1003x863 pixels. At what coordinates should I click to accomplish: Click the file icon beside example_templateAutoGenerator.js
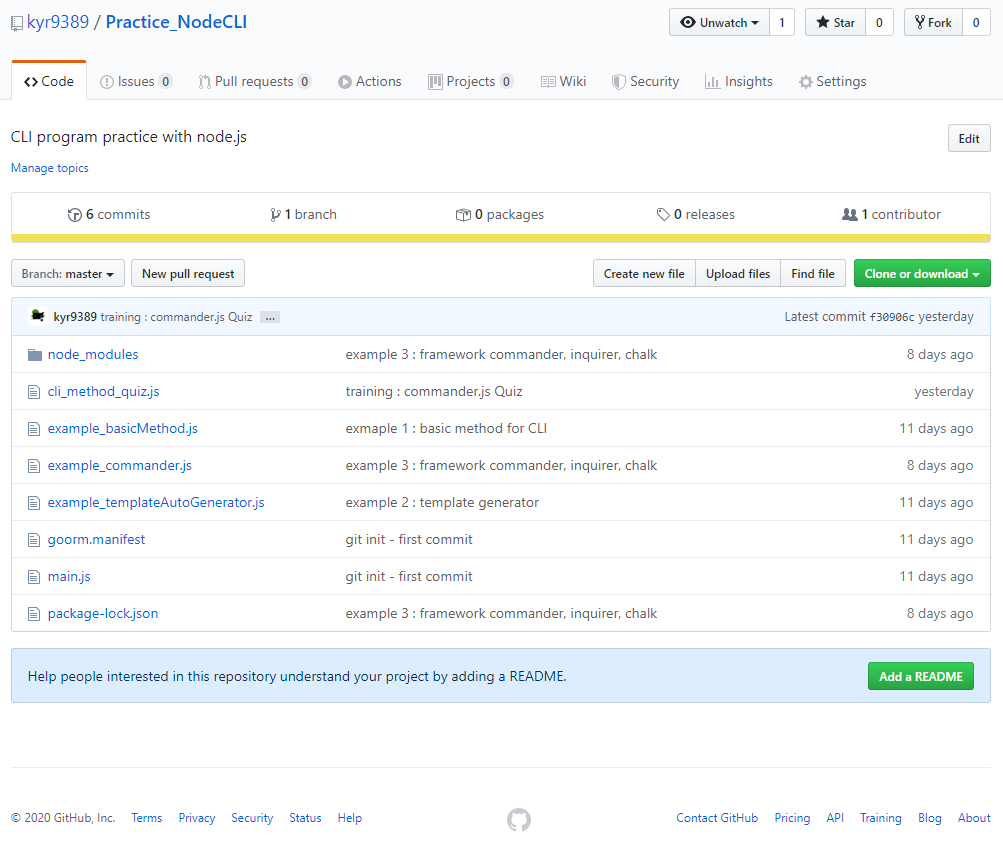coord(34,503)
